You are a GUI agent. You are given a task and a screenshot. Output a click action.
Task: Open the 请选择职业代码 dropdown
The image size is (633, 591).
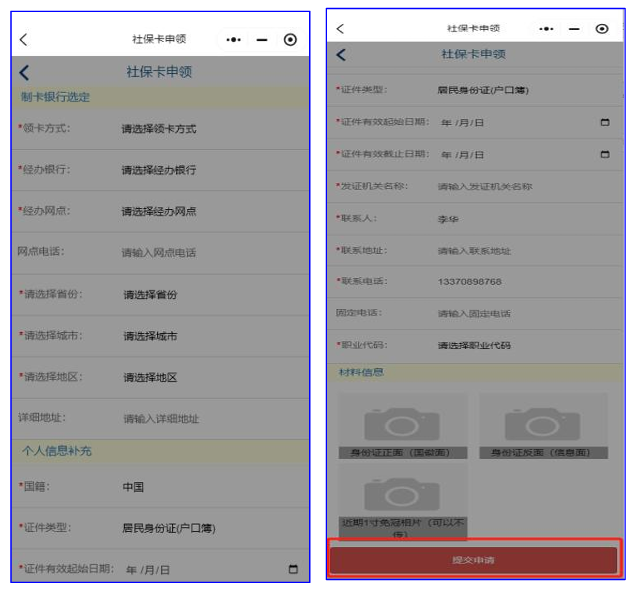click(x=474, y=345)
